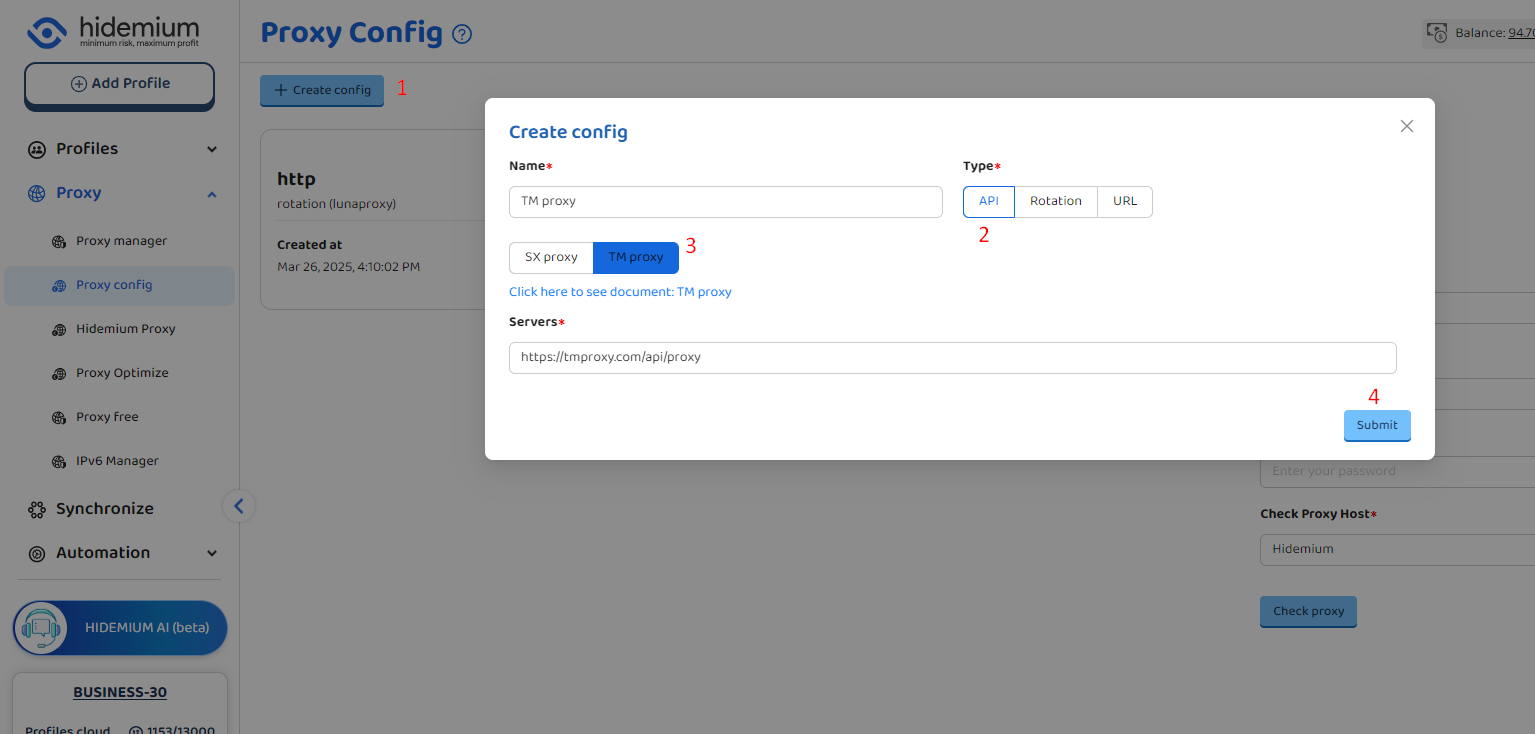Expand the Profiles menu chevron
The width and height of the screenshot is (1535, 734).
212,149
